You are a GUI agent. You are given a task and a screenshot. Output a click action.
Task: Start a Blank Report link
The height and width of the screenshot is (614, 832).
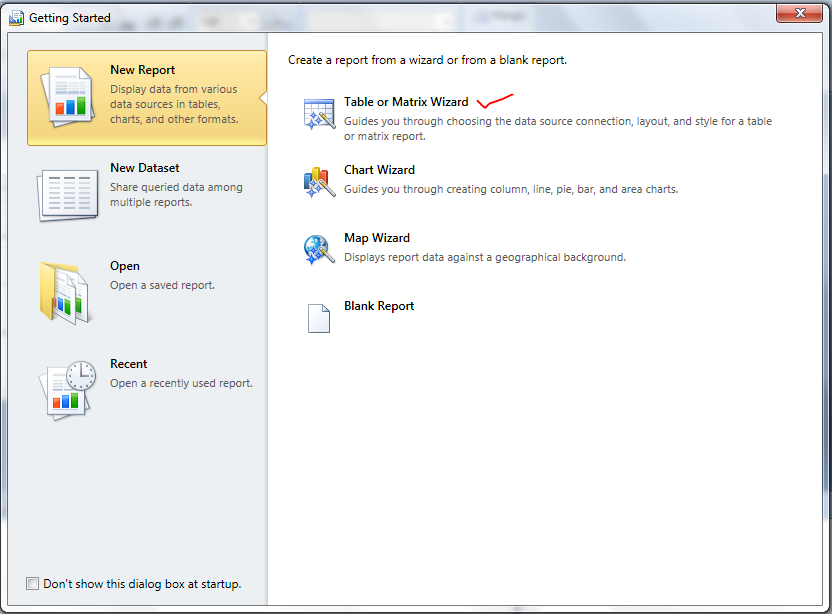click(x=379, y=306)
